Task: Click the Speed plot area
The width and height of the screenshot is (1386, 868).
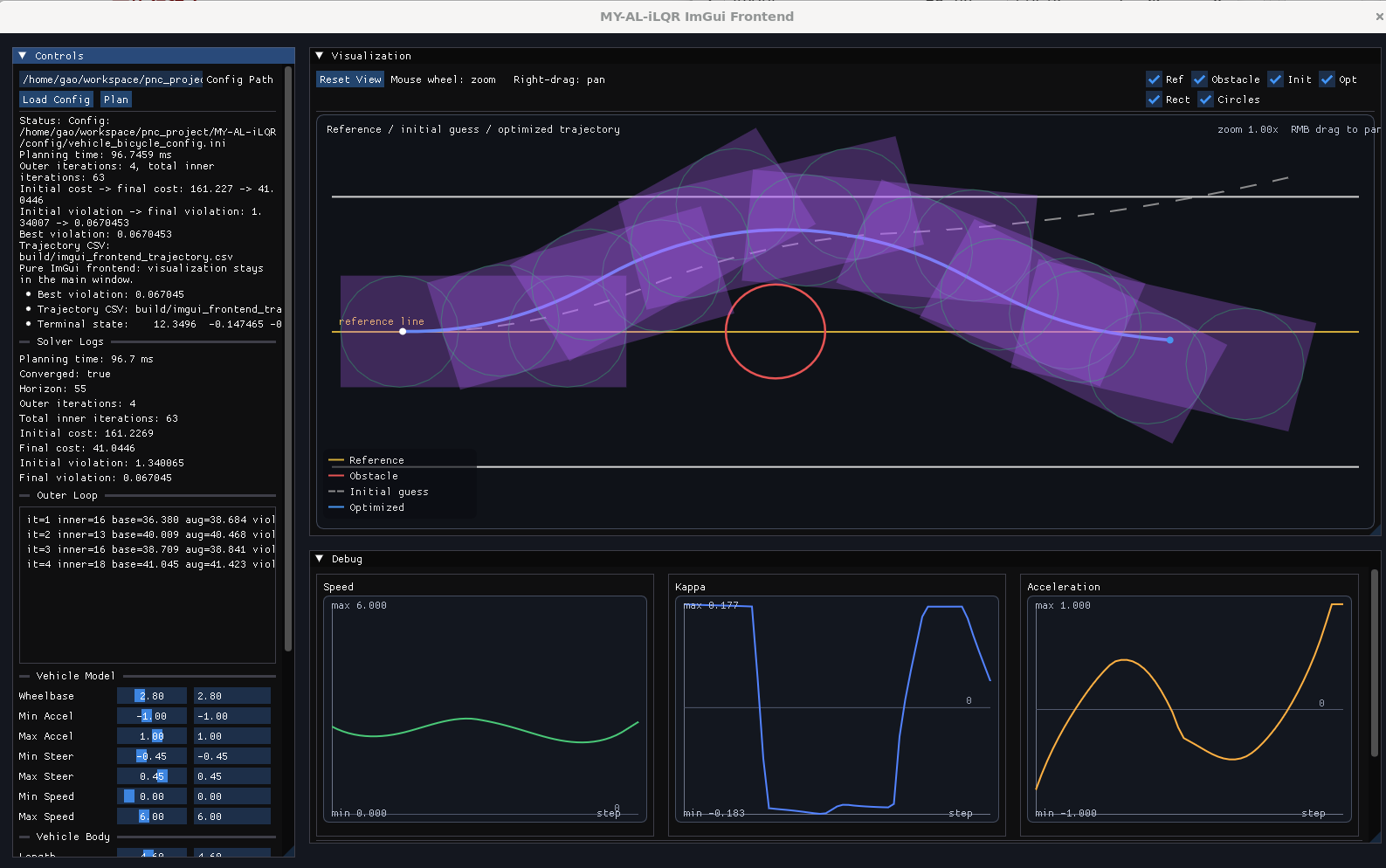Action: click(x=485, y=709)
